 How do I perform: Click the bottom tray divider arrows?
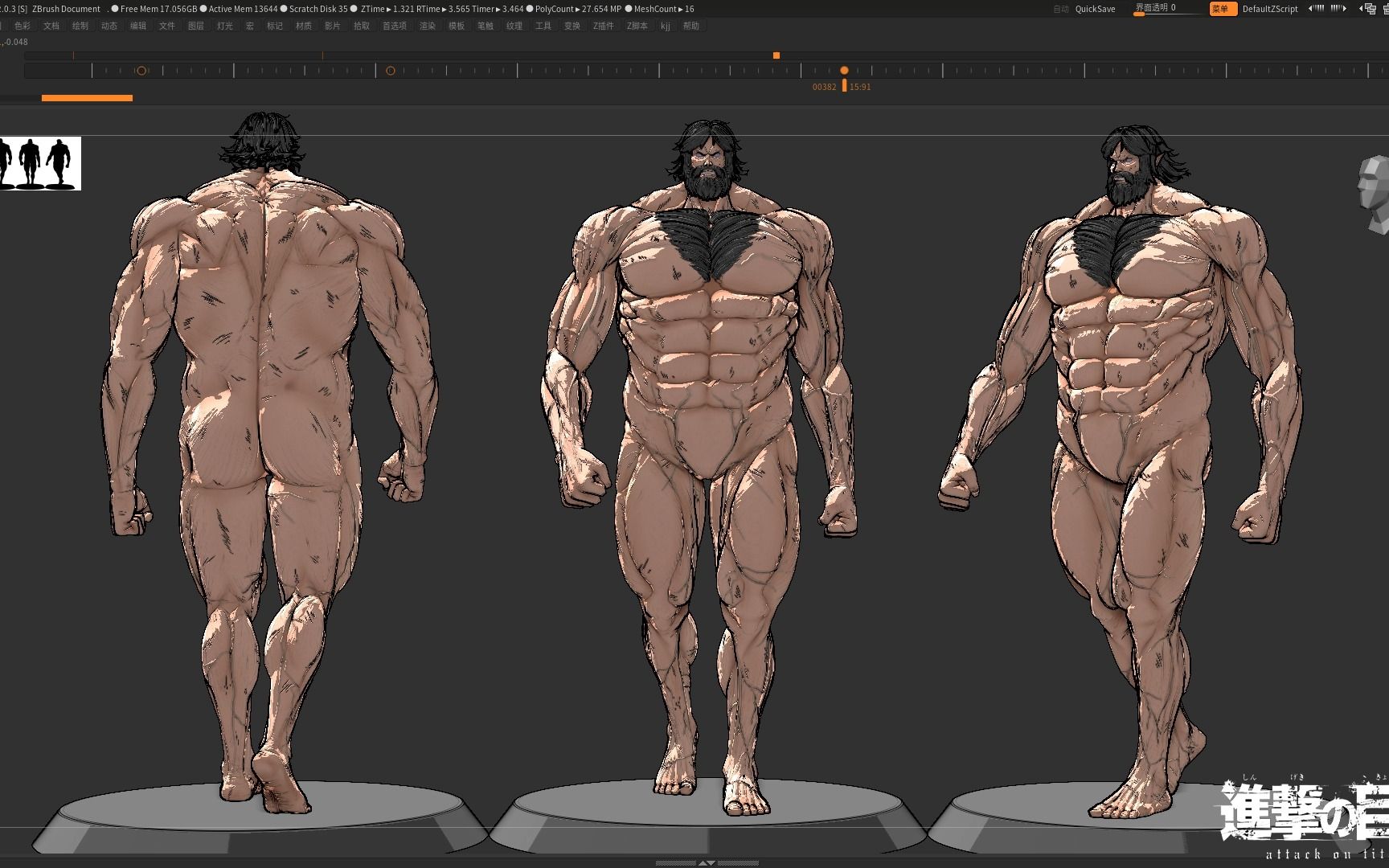pyautogui.click(x=707, y=863)
